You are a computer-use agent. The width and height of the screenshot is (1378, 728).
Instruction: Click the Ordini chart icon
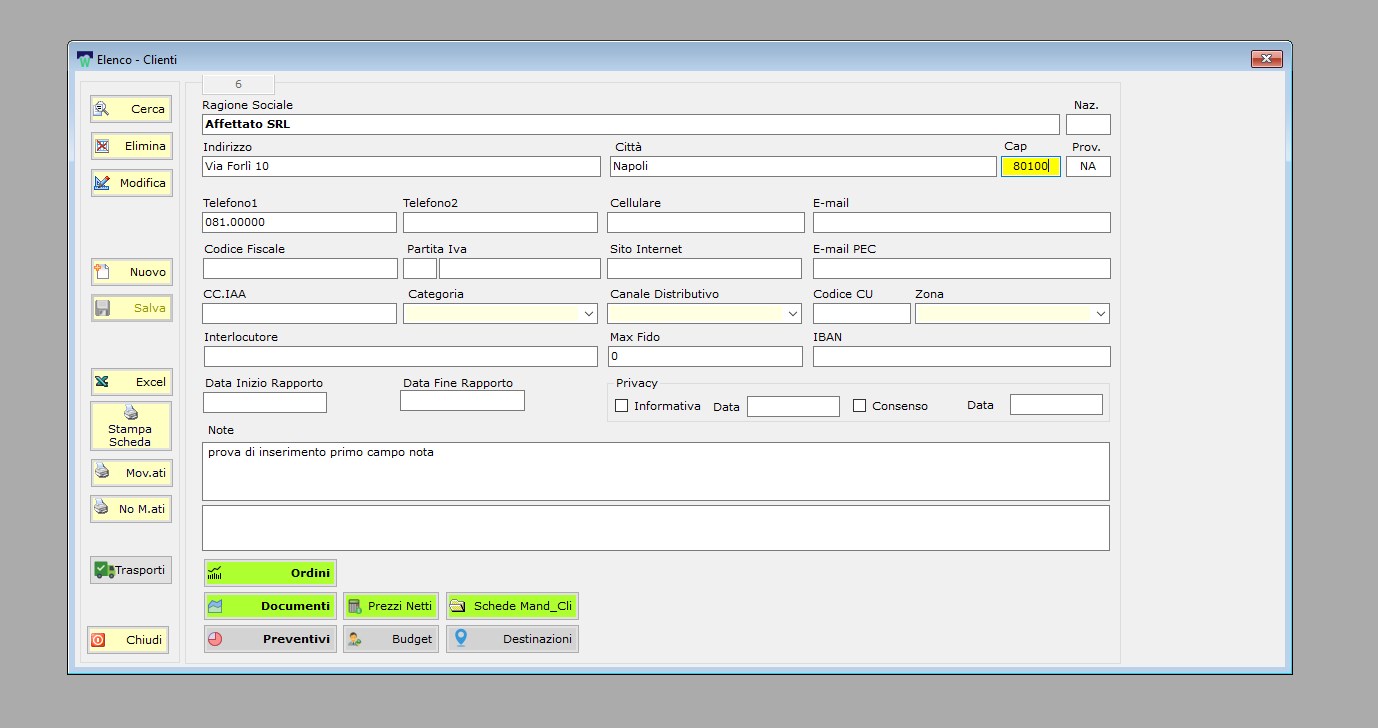coord(214,573)
